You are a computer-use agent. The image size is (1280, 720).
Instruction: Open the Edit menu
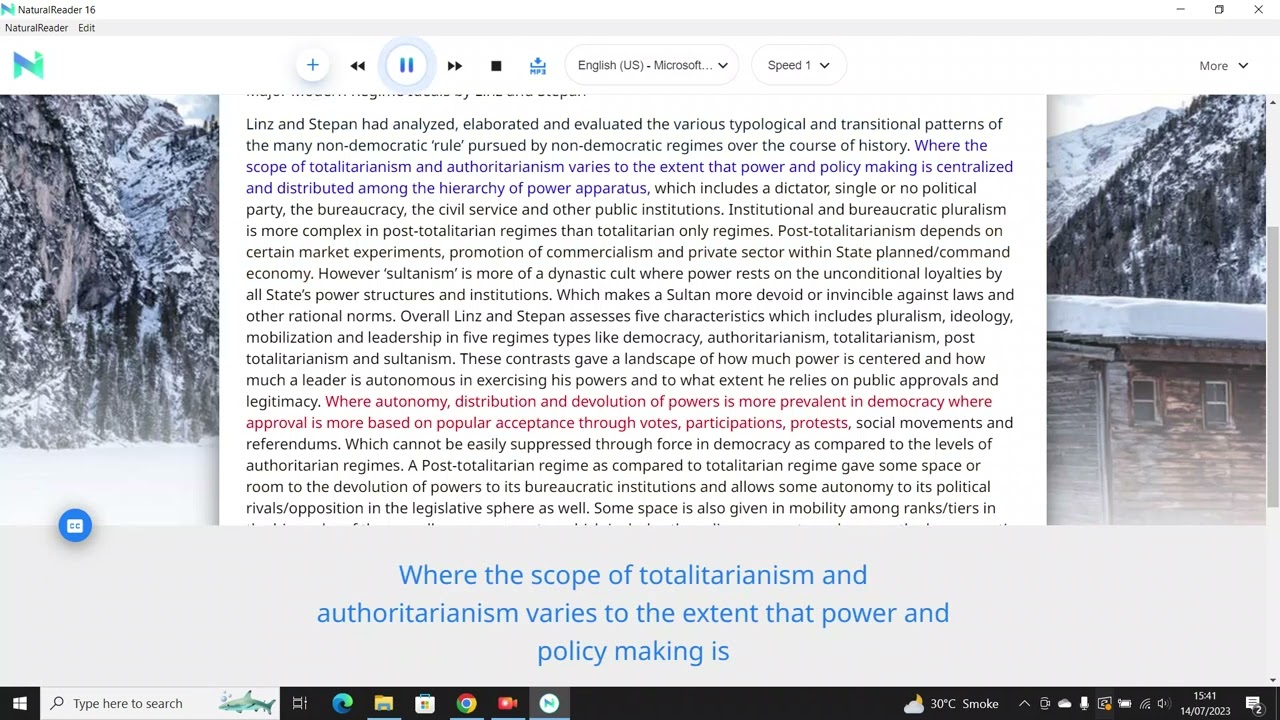tap(87, 28)
